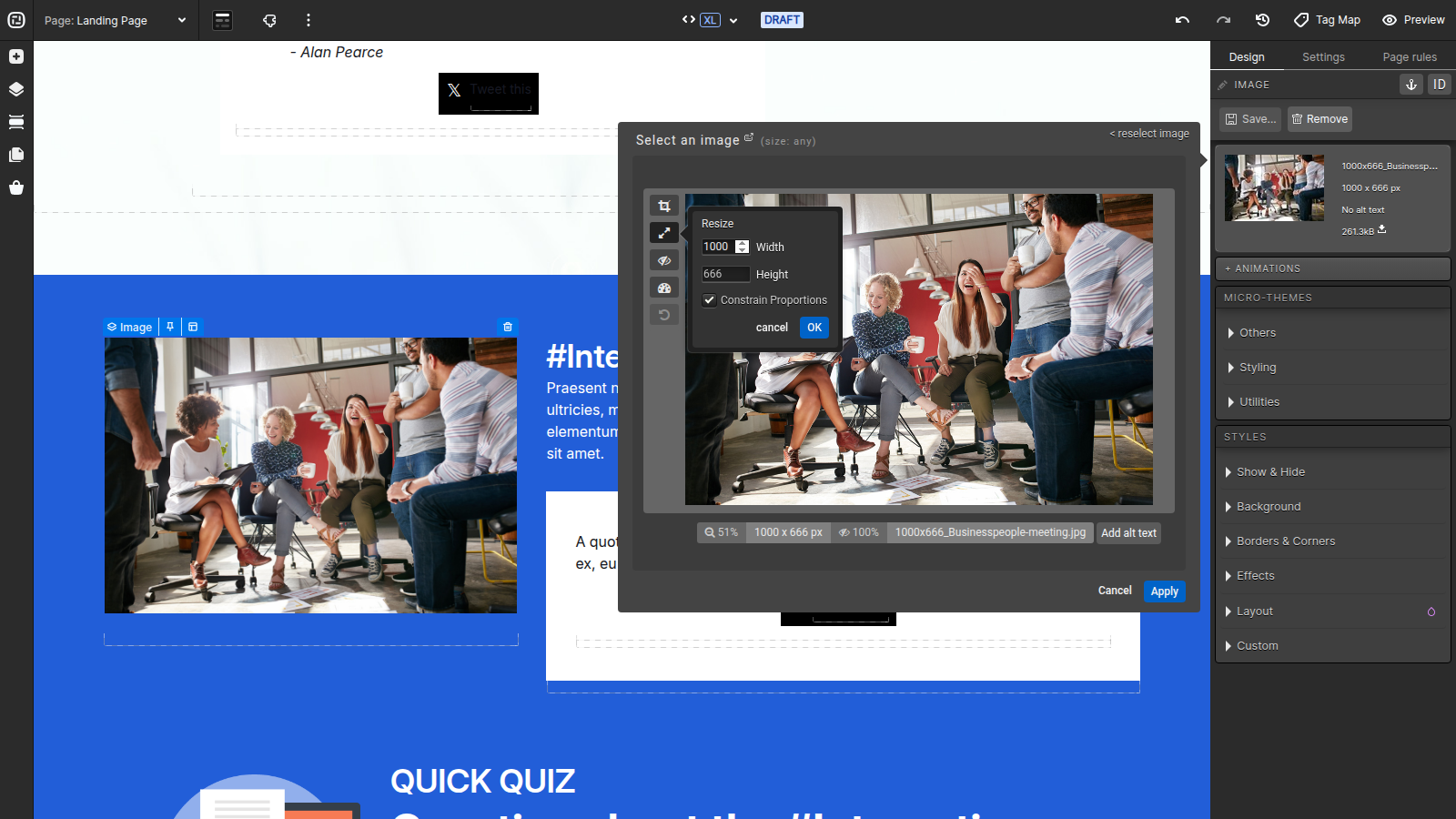Click the Image element label tag
This screenshot has height=819, width=1456.
coord(130,327)
